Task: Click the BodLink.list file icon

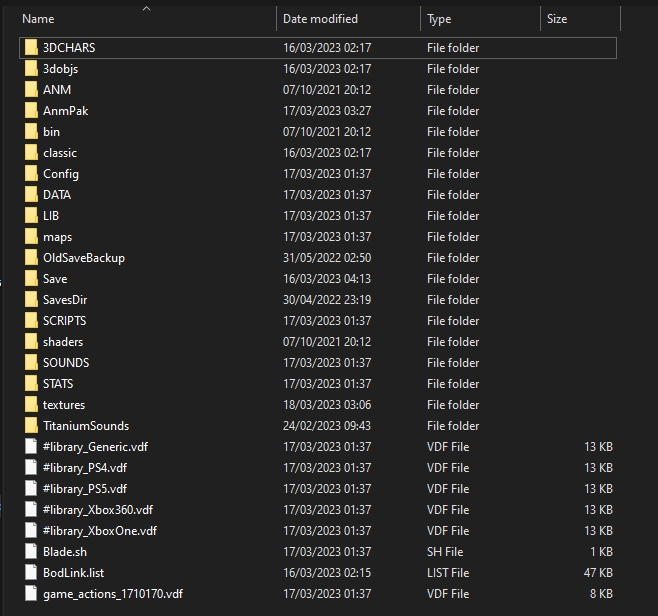Action: click(31, 572)
